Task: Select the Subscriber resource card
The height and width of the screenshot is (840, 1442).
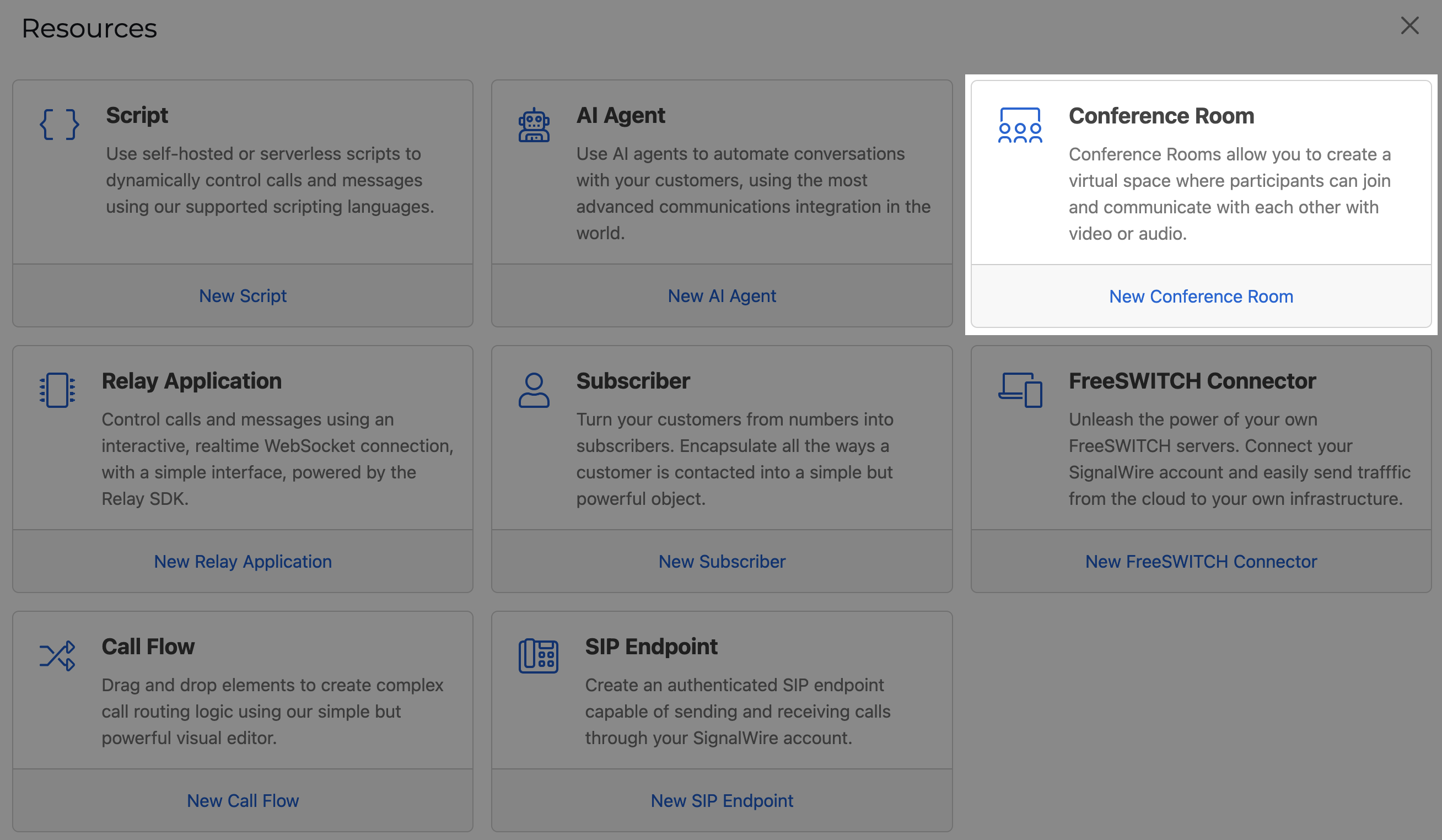Action: (722, 440)
